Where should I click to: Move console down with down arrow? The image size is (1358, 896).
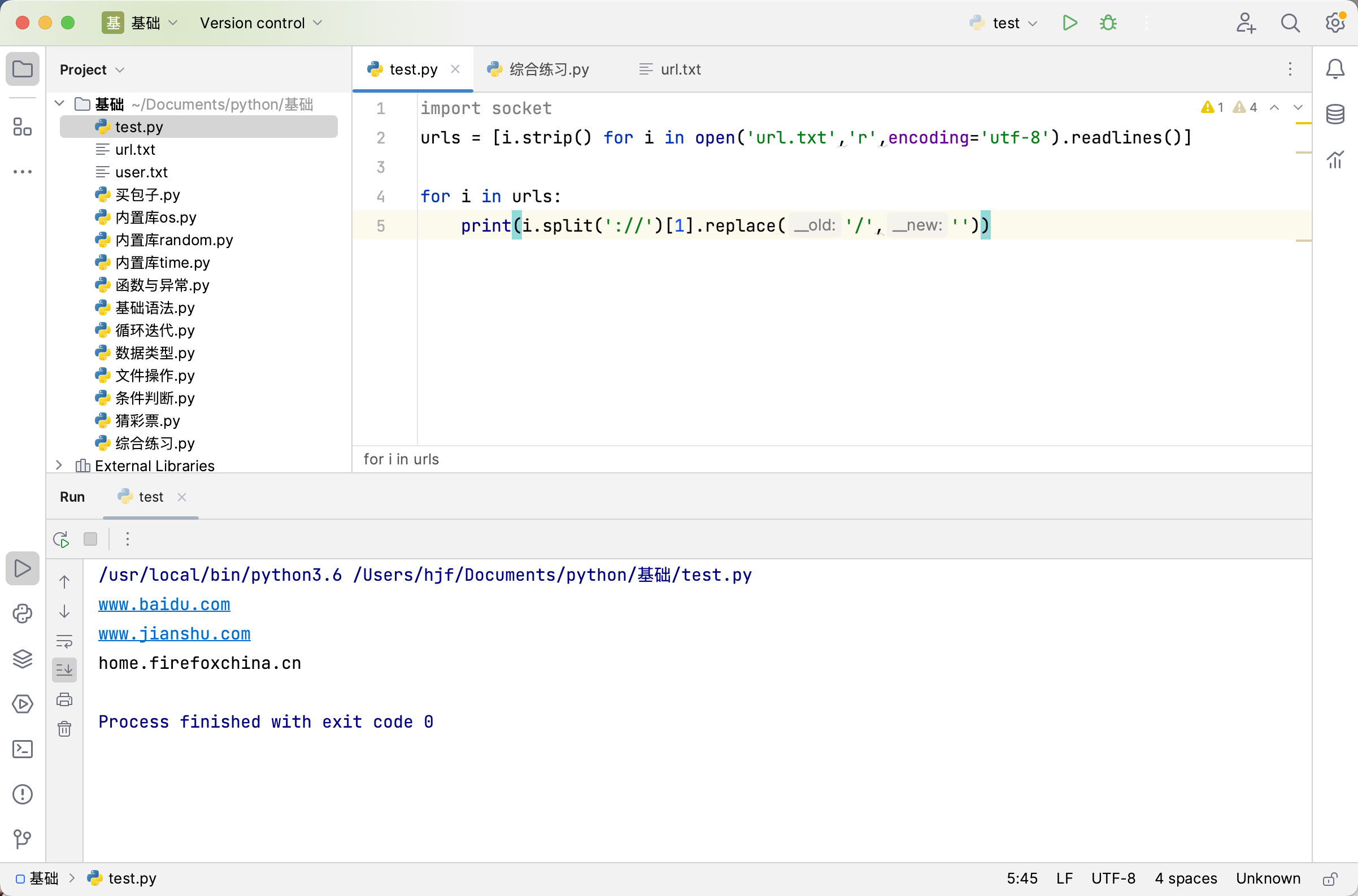tap(64, 611)
